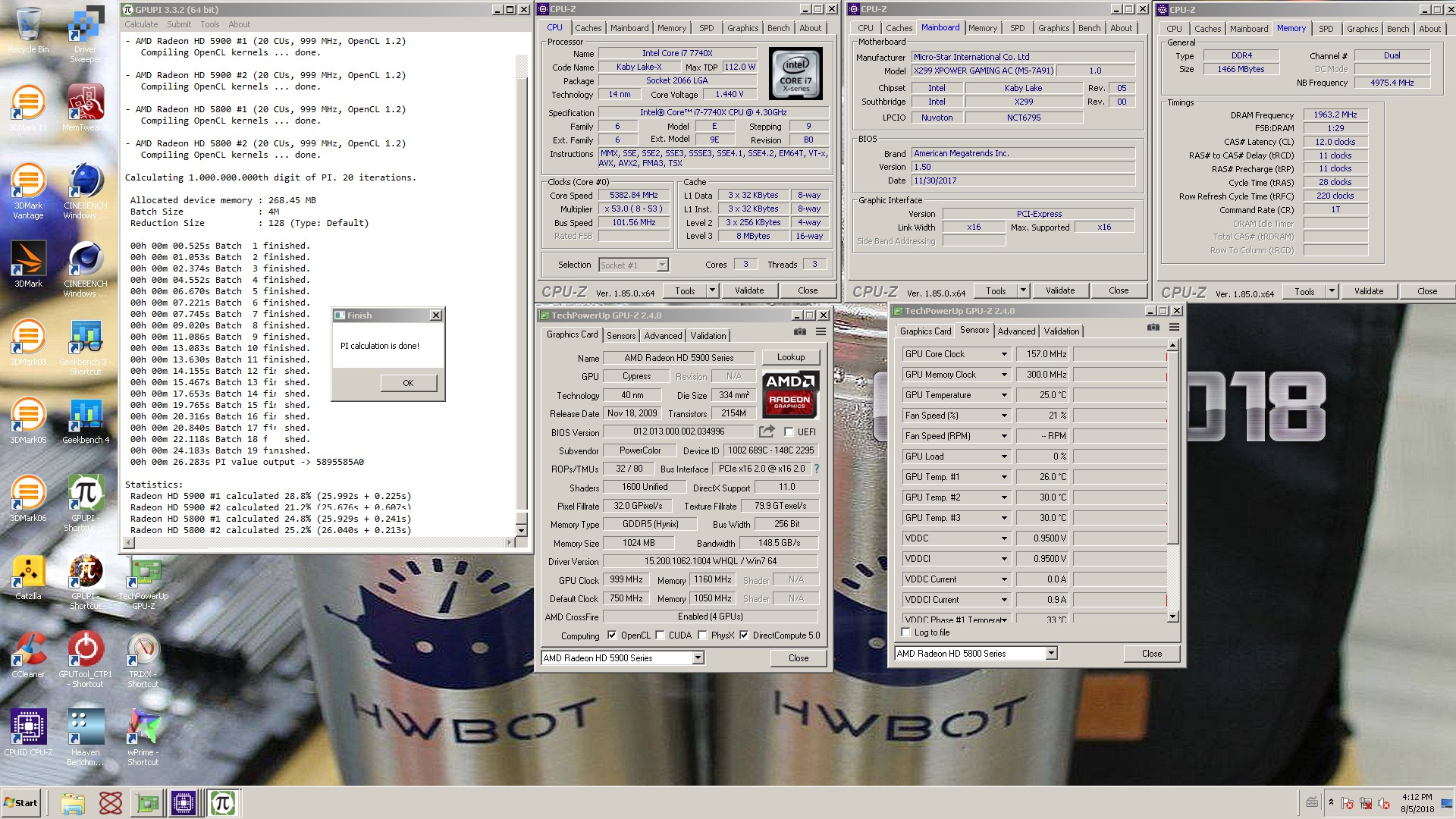This screenshot has height=819, width=1456.
Task: Expand Fan Speed (%) sensor dropdown
Action: pyautogui.click(x=1004, y=416)
